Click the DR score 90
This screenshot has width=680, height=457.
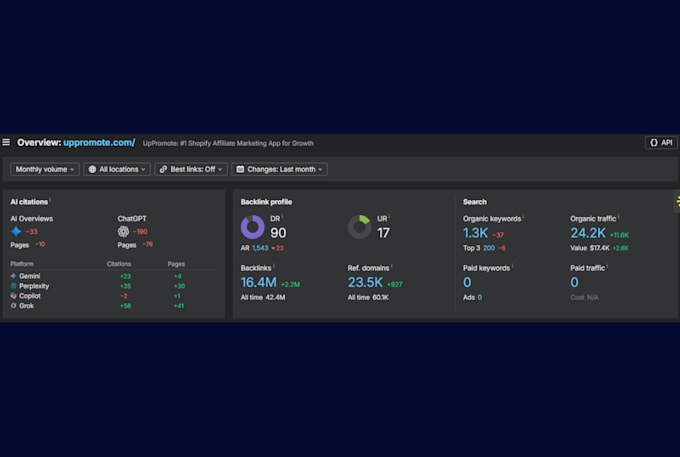278,233
